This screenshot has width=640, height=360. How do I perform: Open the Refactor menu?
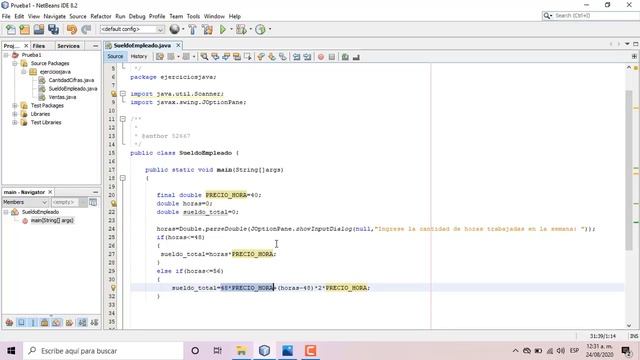point(101,16)
